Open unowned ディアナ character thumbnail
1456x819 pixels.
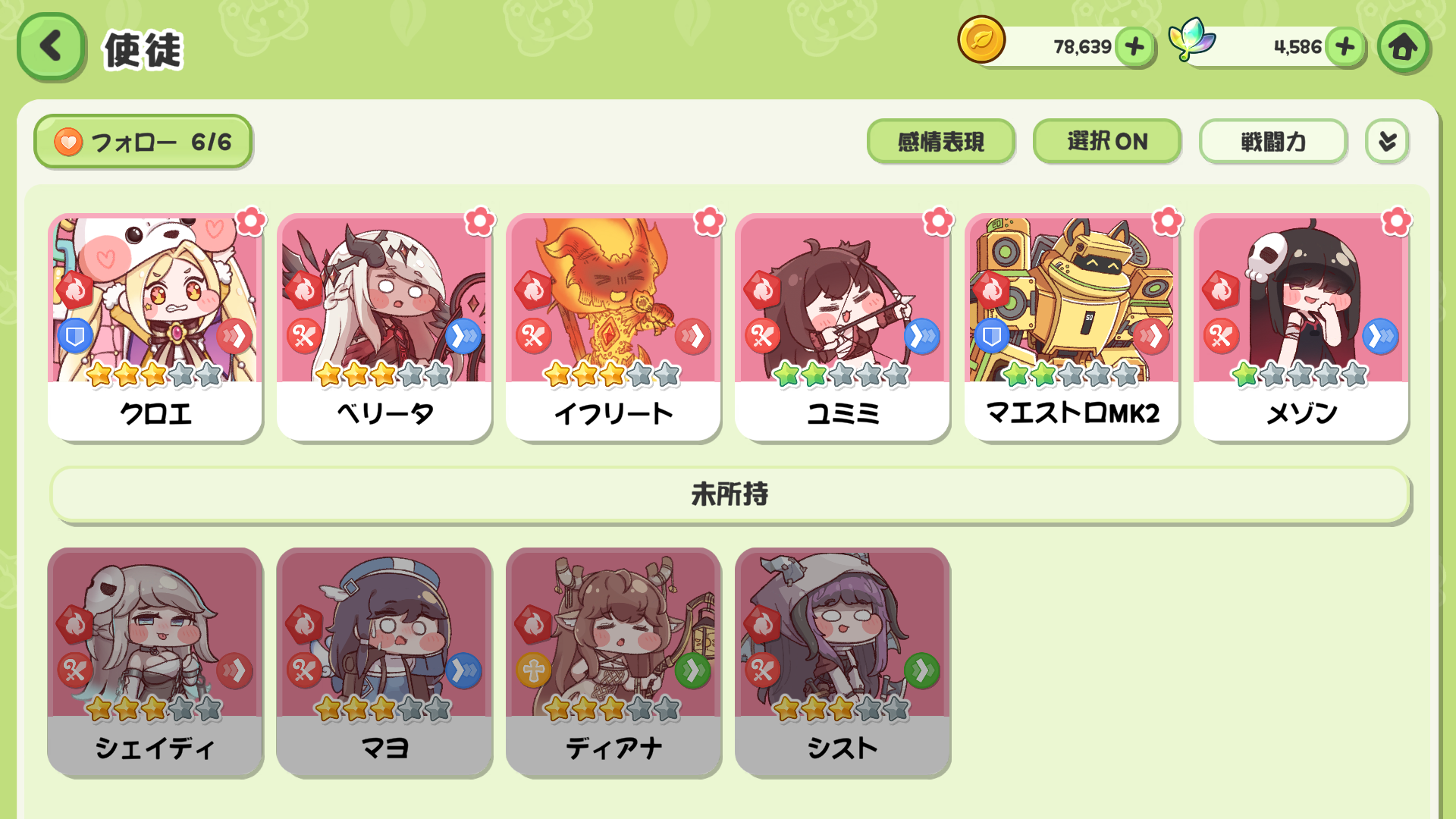click(613, 662)
